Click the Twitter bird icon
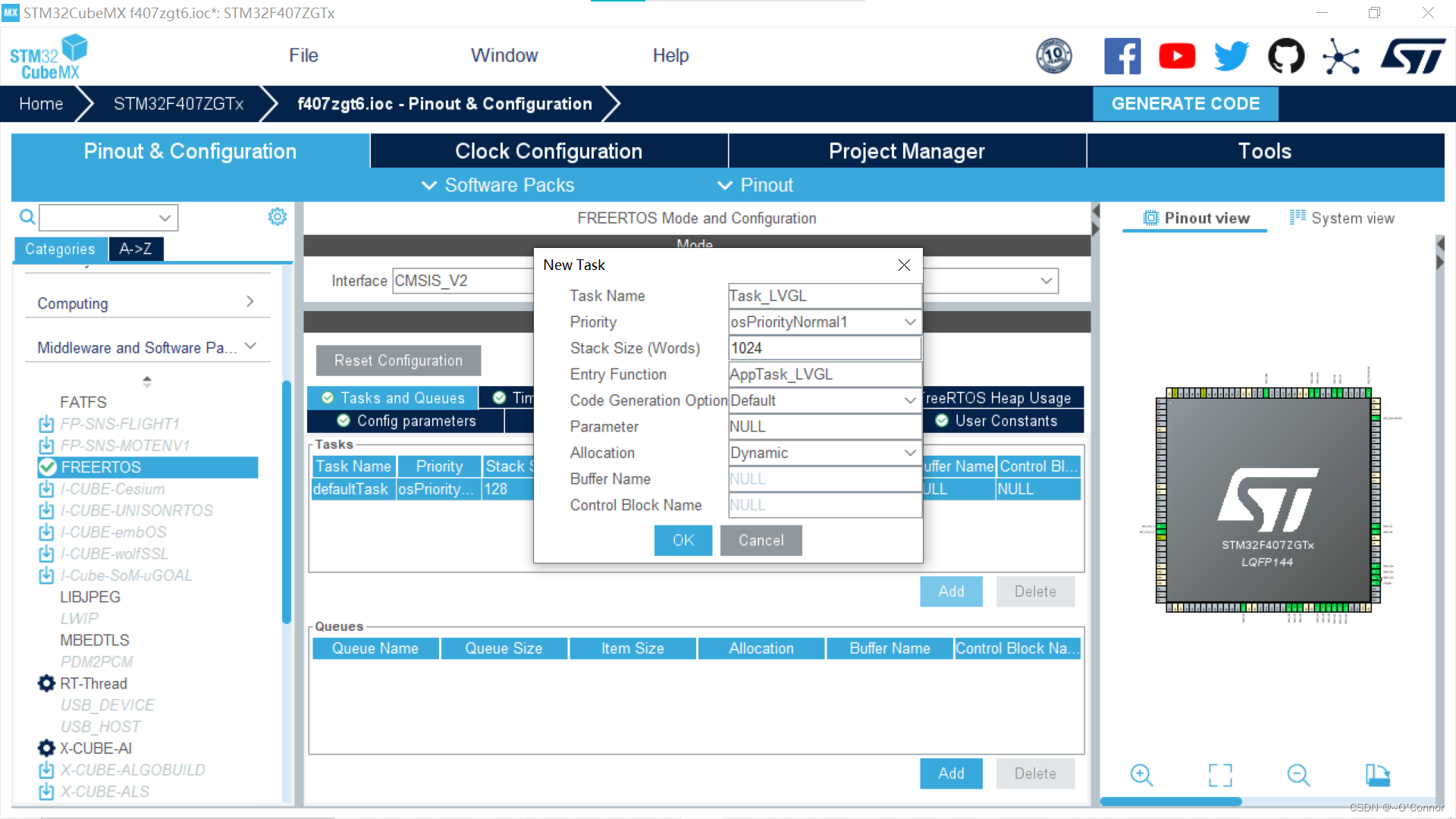This screenshot has width=1456, height=819. pos(1232,56)
